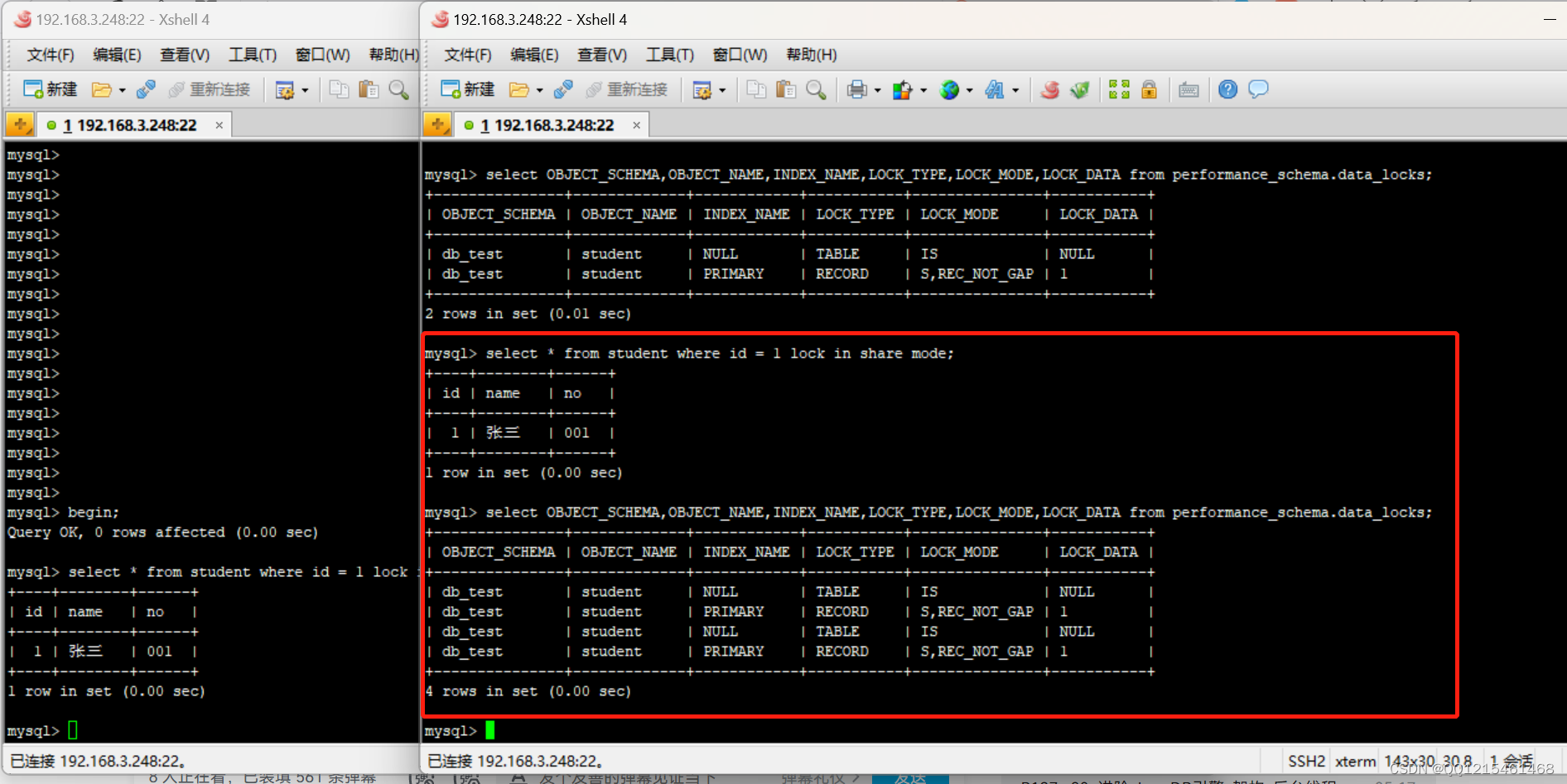Click Print icon in right Xshell toolbar
Viewport: 1567px width, 784px height.
click(x=857, y=89)
